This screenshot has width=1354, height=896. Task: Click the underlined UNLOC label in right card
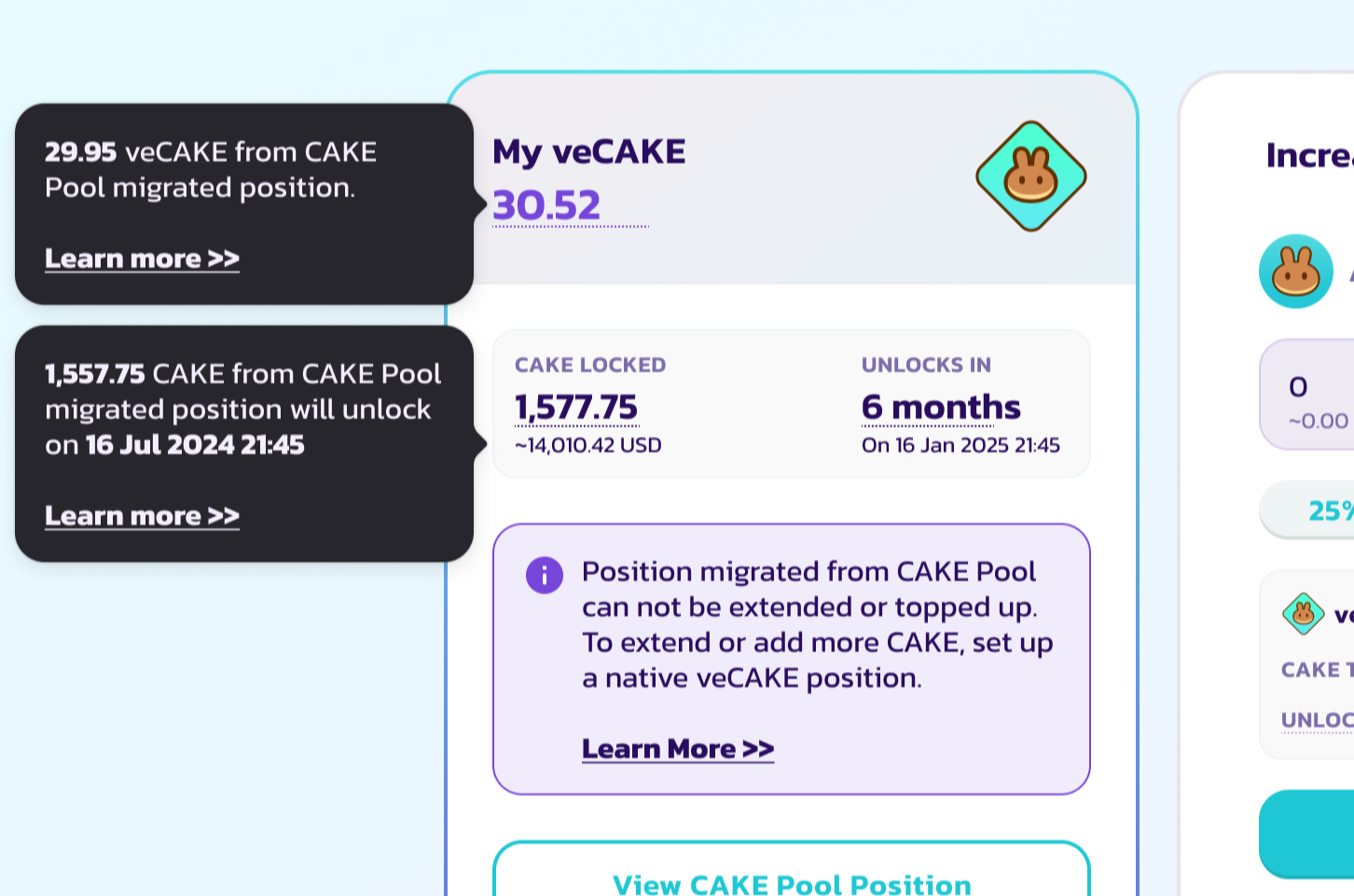point(1317,720)
